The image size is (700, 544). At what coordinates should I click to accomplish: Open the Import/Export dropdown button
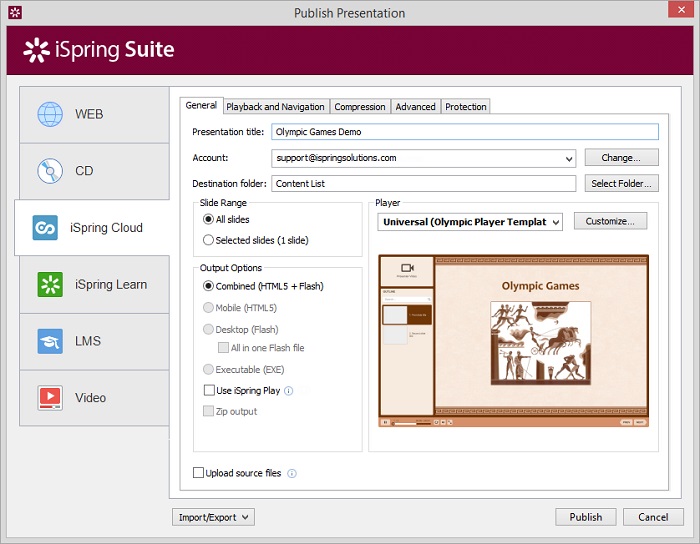pyautogui.click(x=213, y=517)
